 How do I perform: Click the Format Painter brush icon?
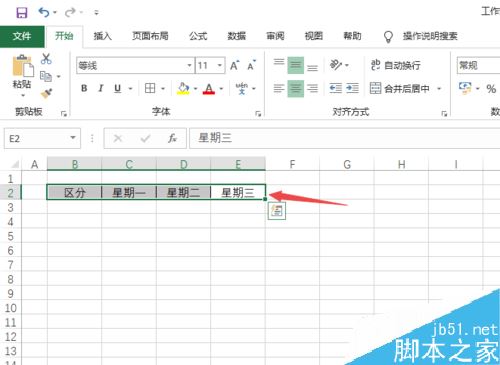click(x=46, y=93)
